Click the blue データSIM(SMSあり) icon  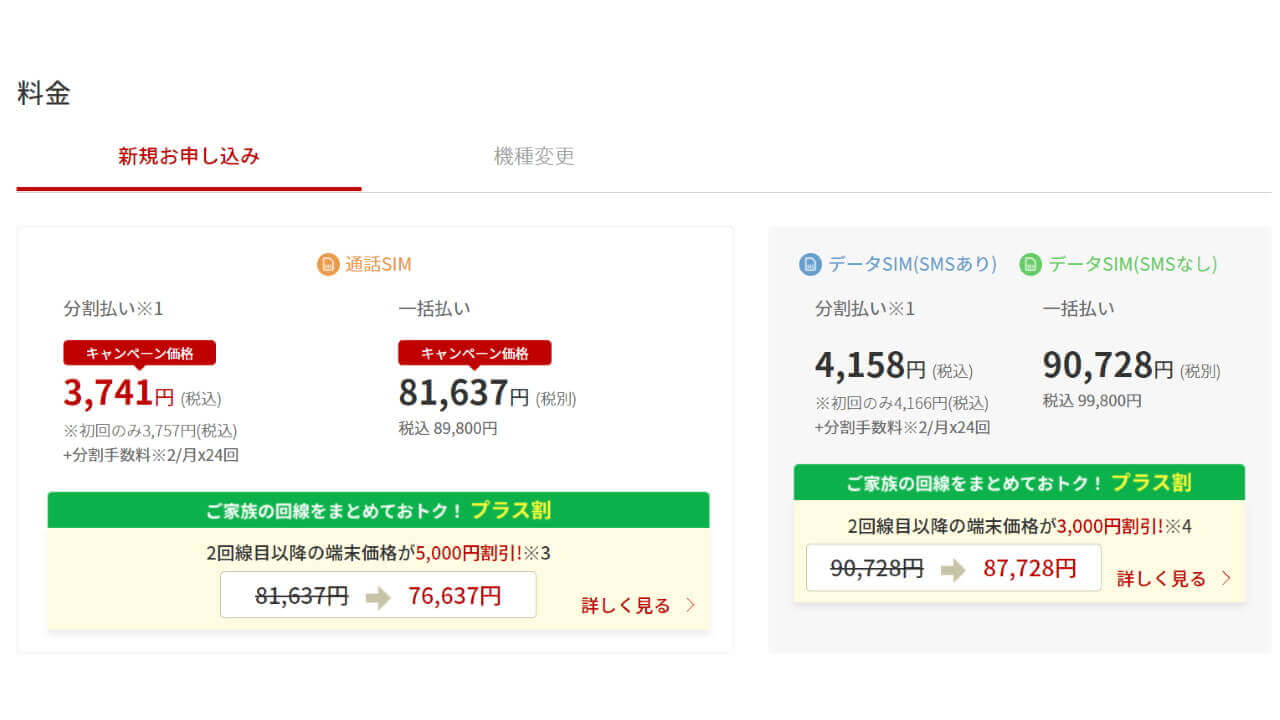[x=810, y=264]
